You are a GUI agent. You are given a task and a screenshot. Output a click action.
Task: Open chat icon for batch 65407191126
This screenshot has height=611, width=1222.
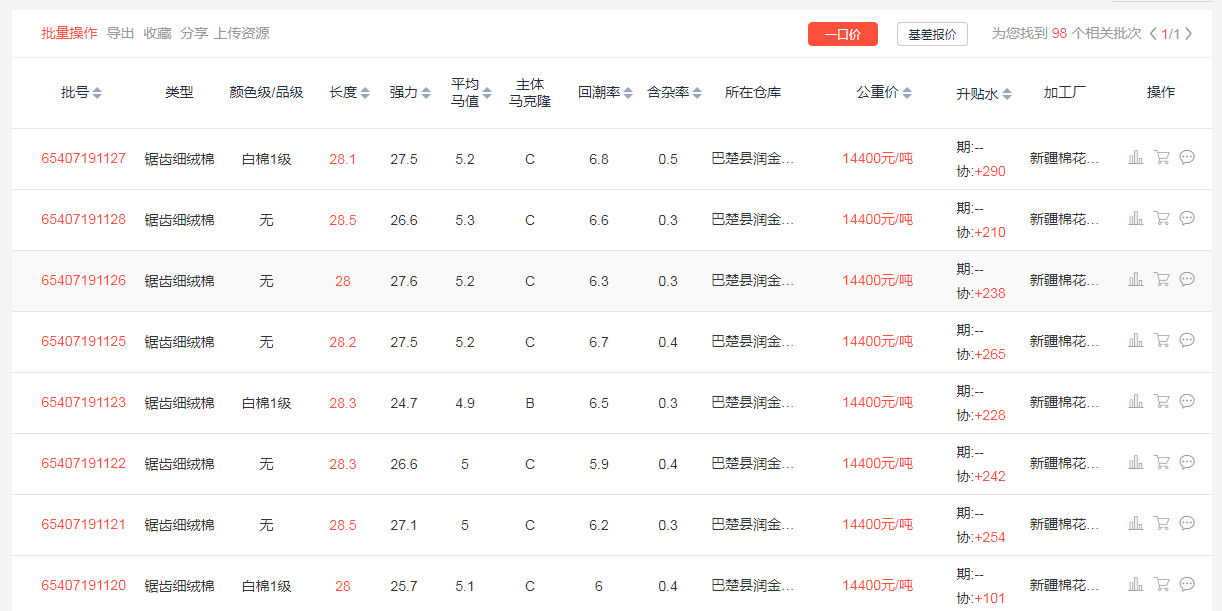(1187, 279)
